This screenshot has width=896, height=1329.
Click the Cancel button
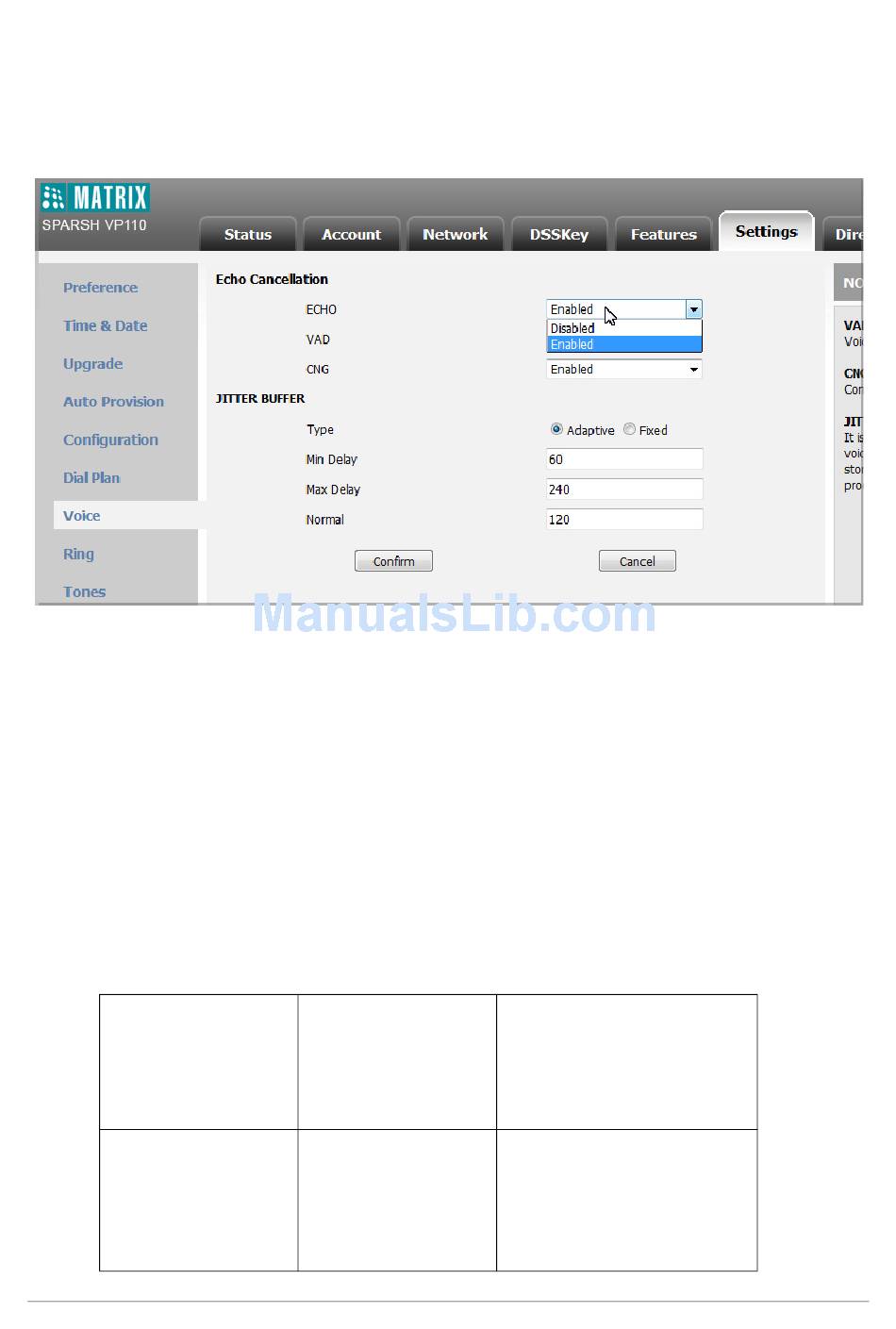(638, 561)
